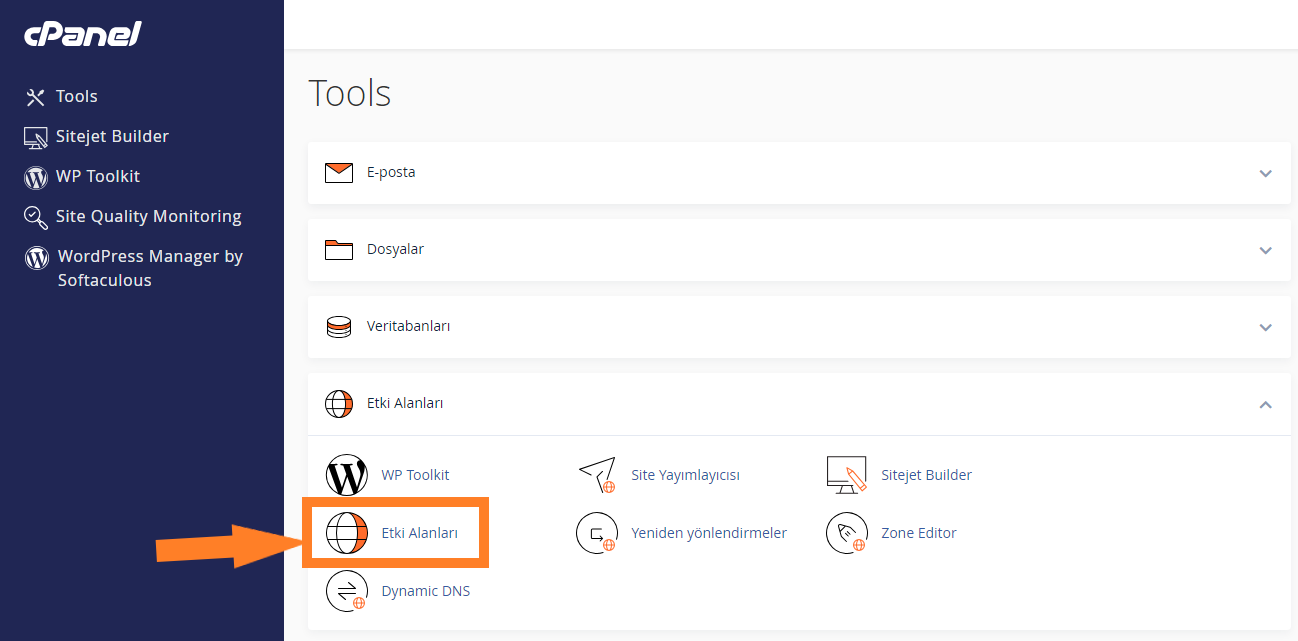The width and height of the screenshot is (1298, 641).
Task: Click the Sitejet Builder sidebar monitor icon
Action: point(36,137)
